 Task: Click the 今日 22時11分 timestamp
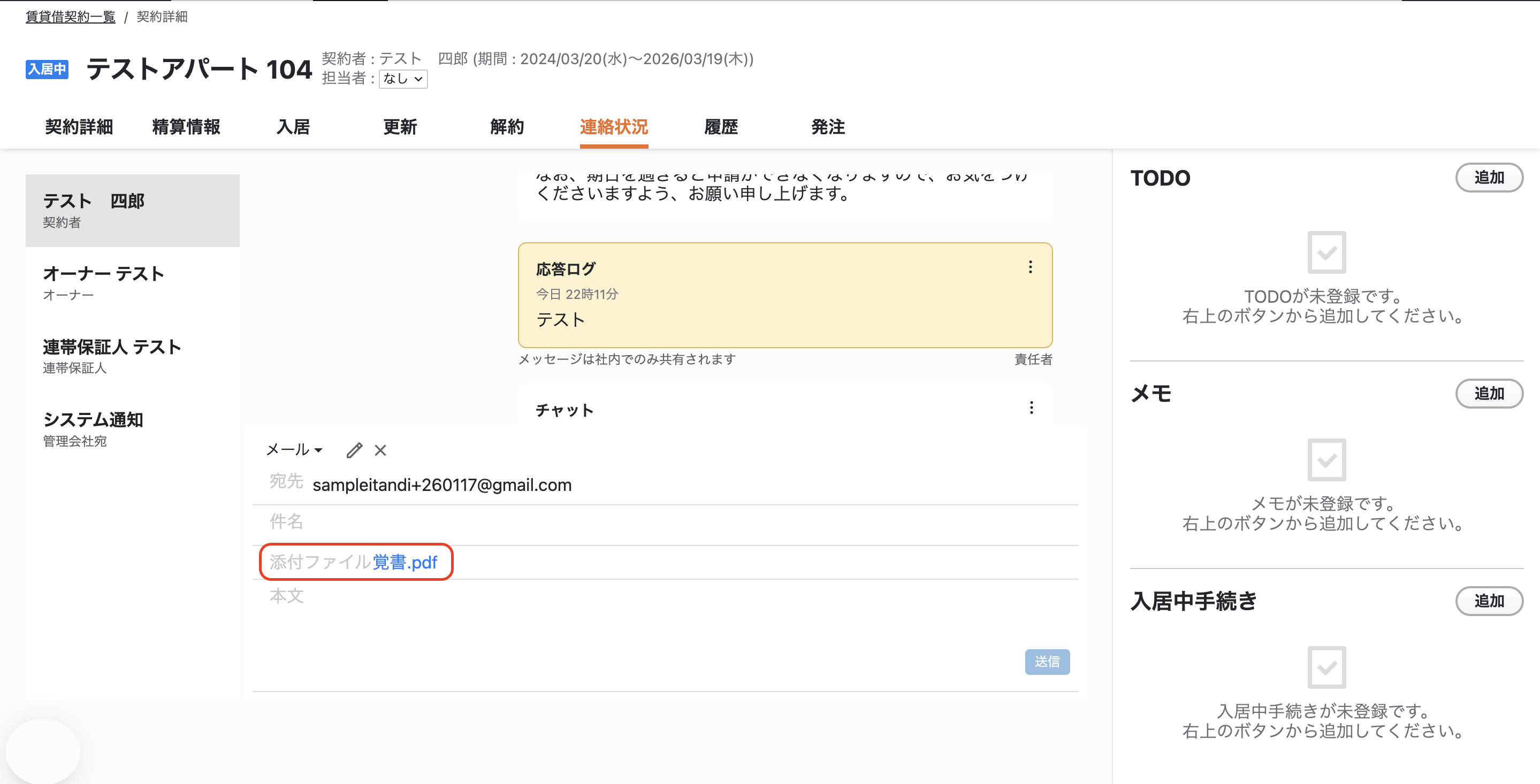577,294
